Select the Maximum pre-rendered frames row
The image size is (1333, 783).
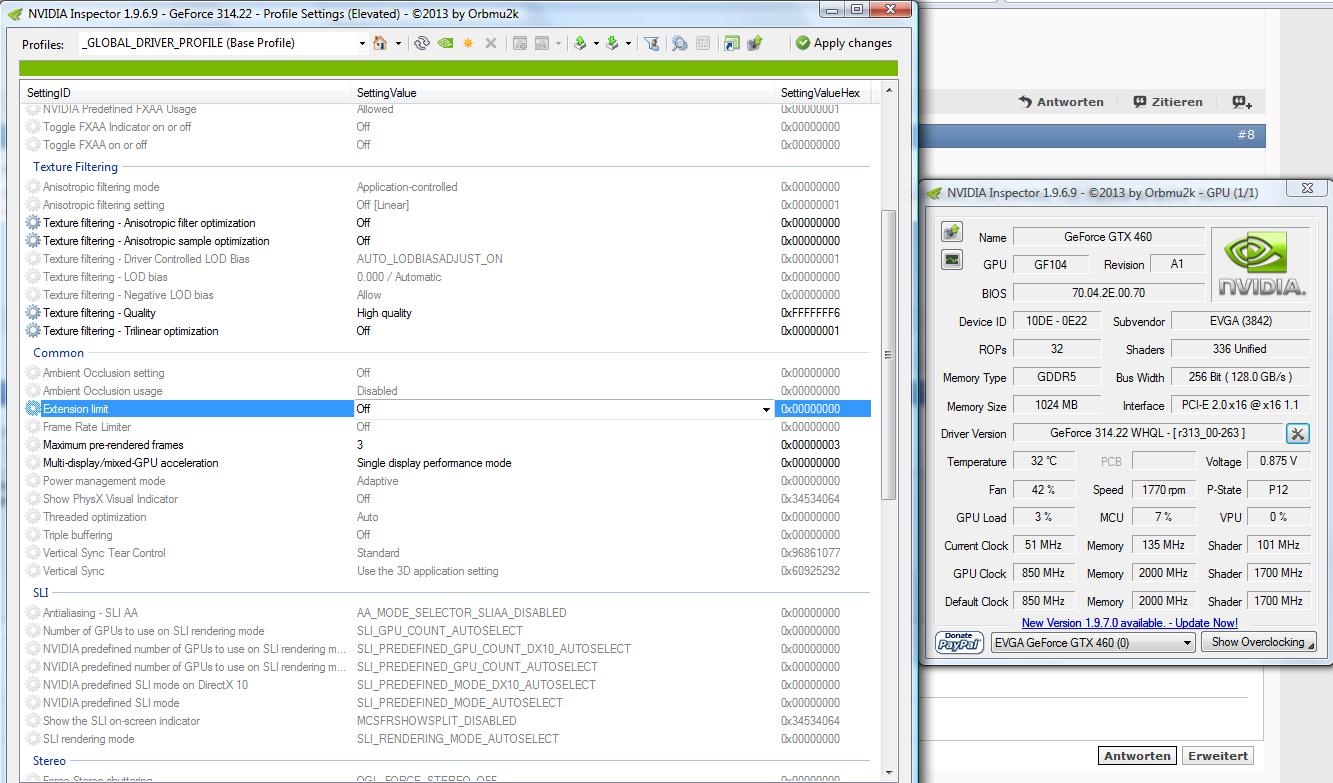coord(447,445)
